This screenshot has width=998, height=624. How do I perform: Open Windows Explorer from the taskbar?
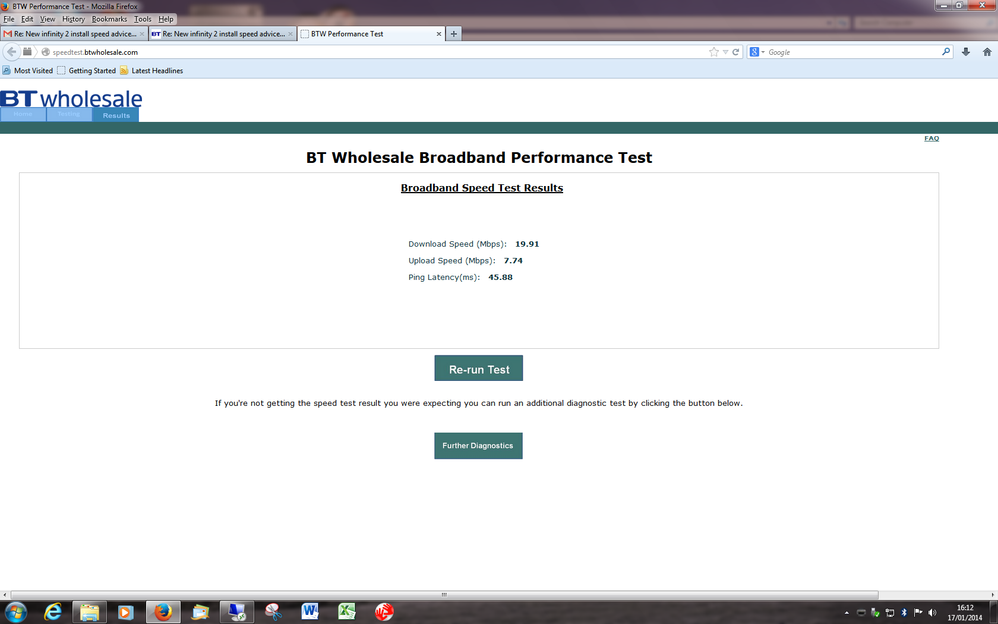click(89, 612)
